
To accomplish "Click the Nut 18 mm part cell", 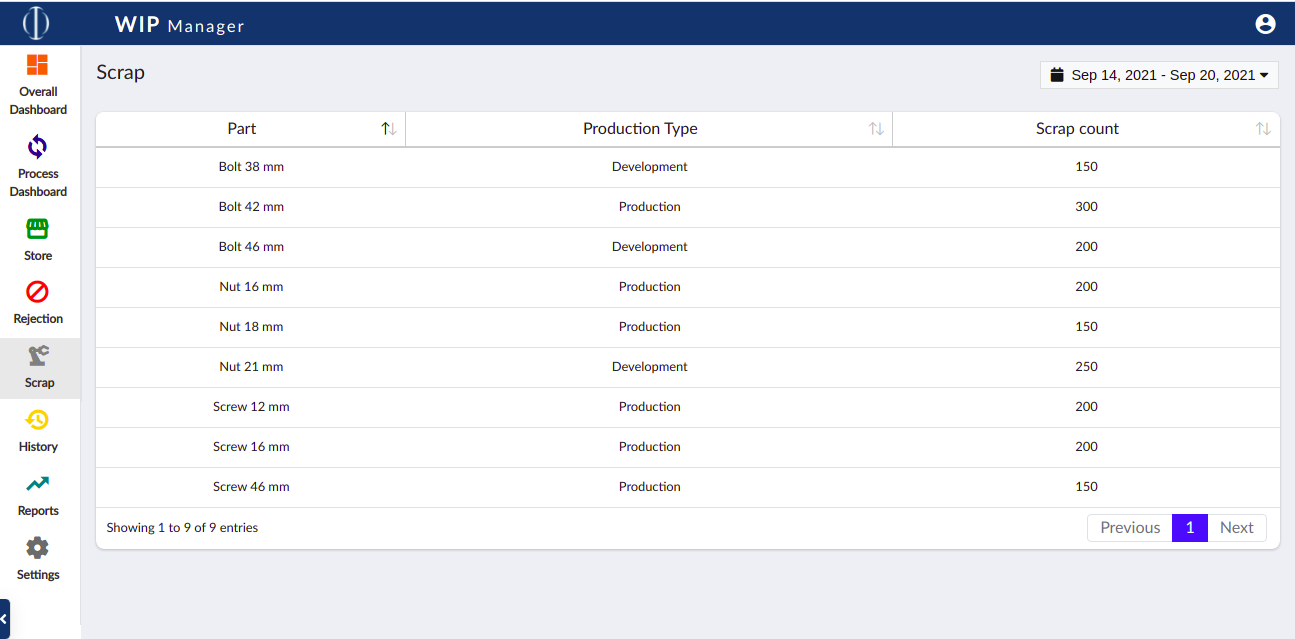I will click(x=251, y=327).
